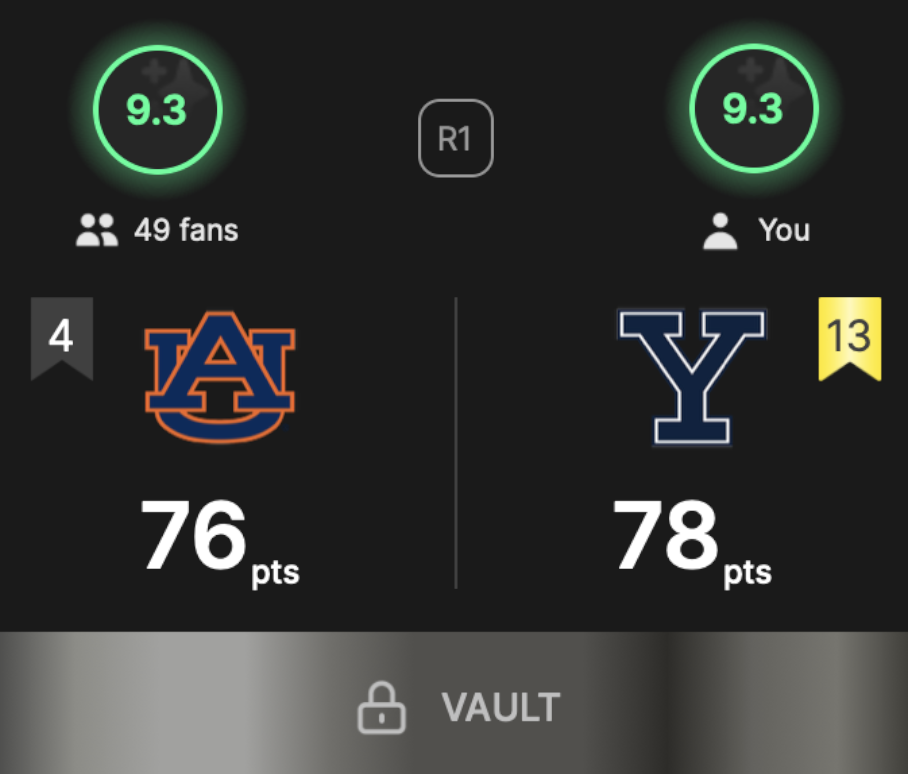Click the vertical divider between teams
This screenshot has height=774, width=908.
click(x=456, y=443)
